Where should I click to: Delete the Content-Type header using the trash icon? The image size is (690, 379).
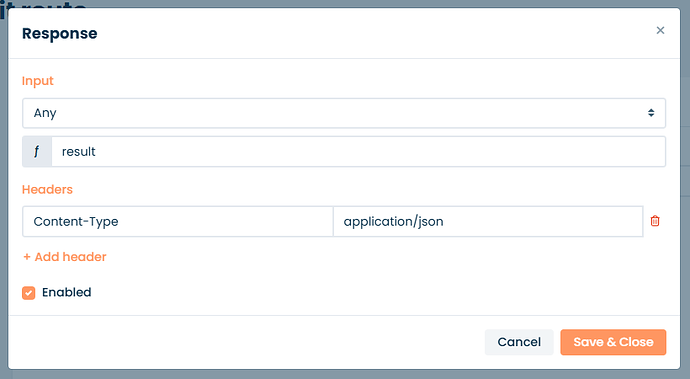coord(655,221)
